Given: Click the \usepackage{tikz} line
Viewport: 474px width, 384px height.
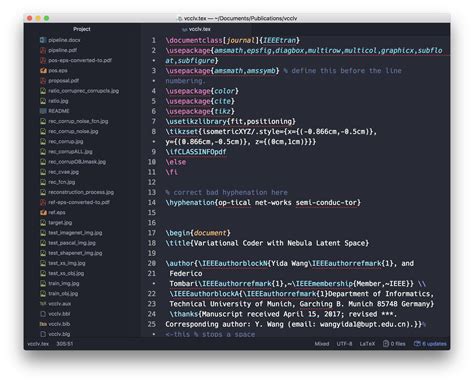Looking at the screenshot, I should coord(200,111).
